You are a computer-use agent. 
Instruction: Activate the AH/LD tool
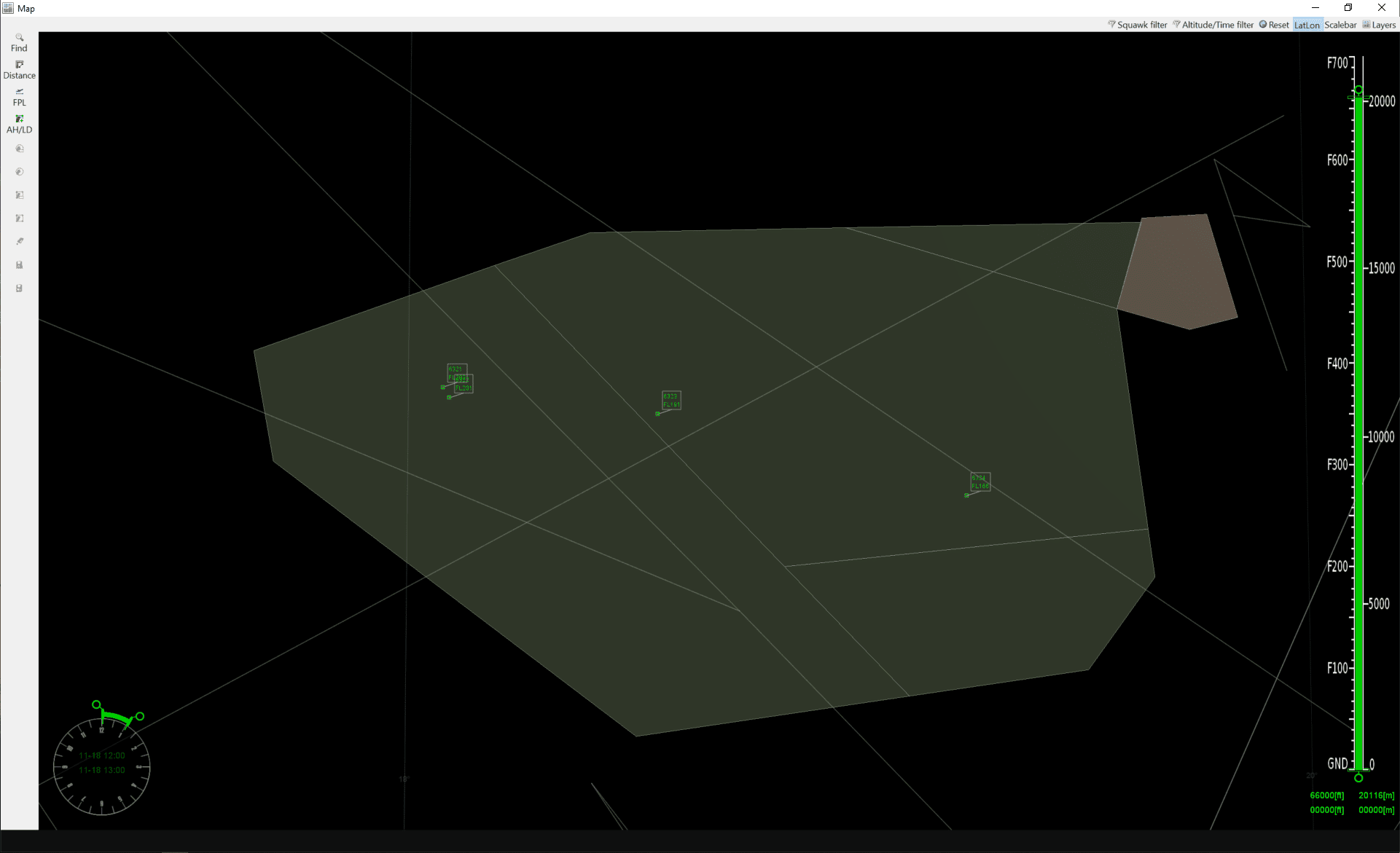click(x=19, y=124)
